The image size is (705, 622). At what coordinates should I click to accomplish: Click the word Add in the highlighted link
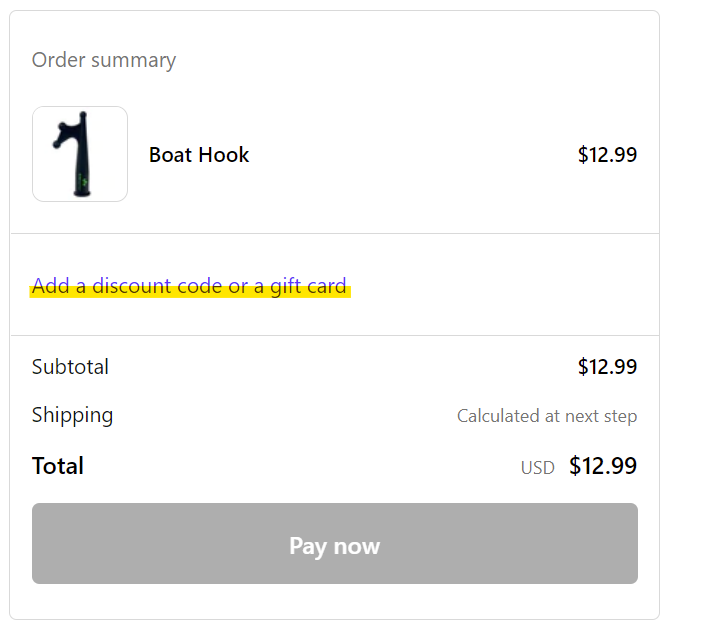point(50,286)
